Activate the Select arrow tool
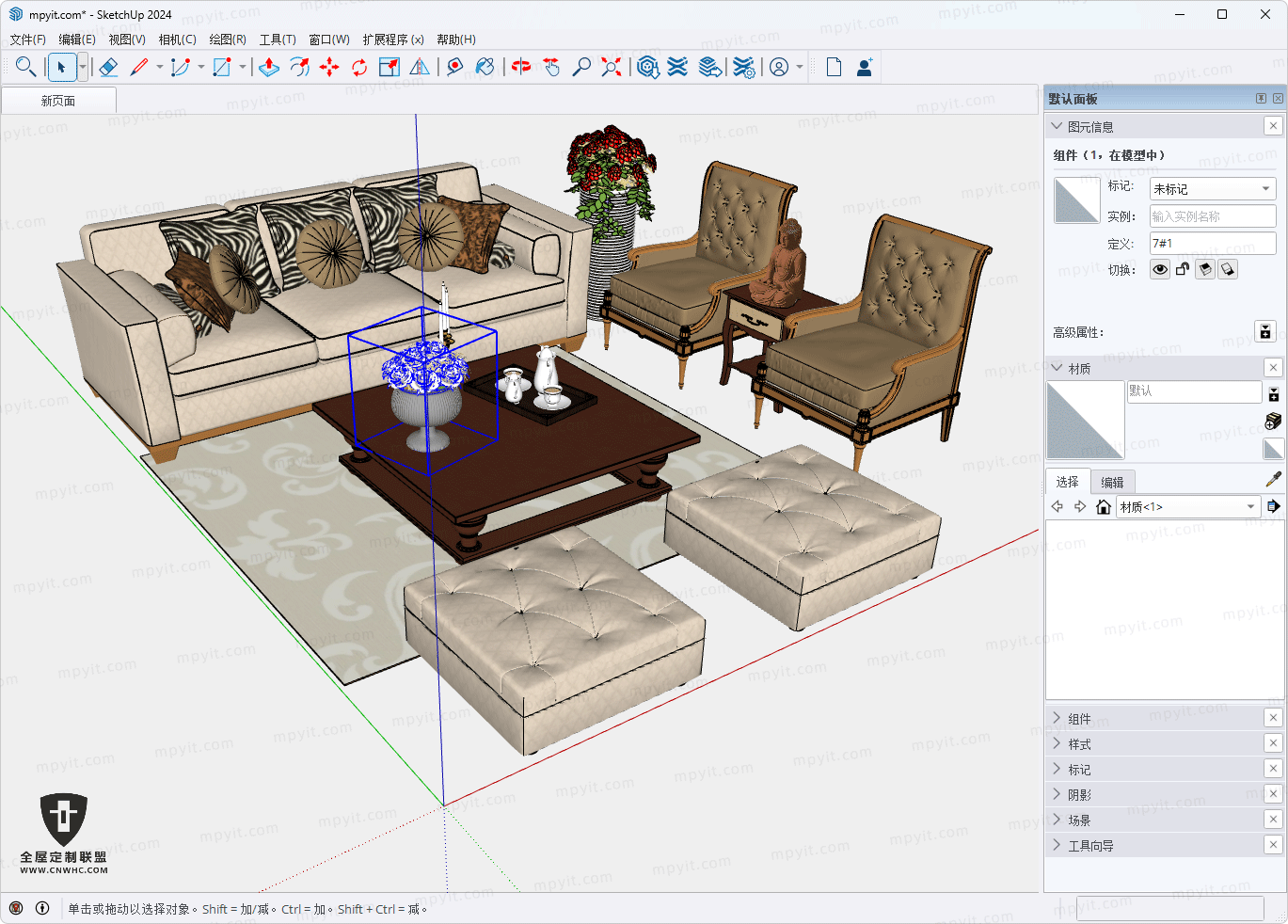The height and width of the screenshot is (924, 1288). tap(61, 67)
